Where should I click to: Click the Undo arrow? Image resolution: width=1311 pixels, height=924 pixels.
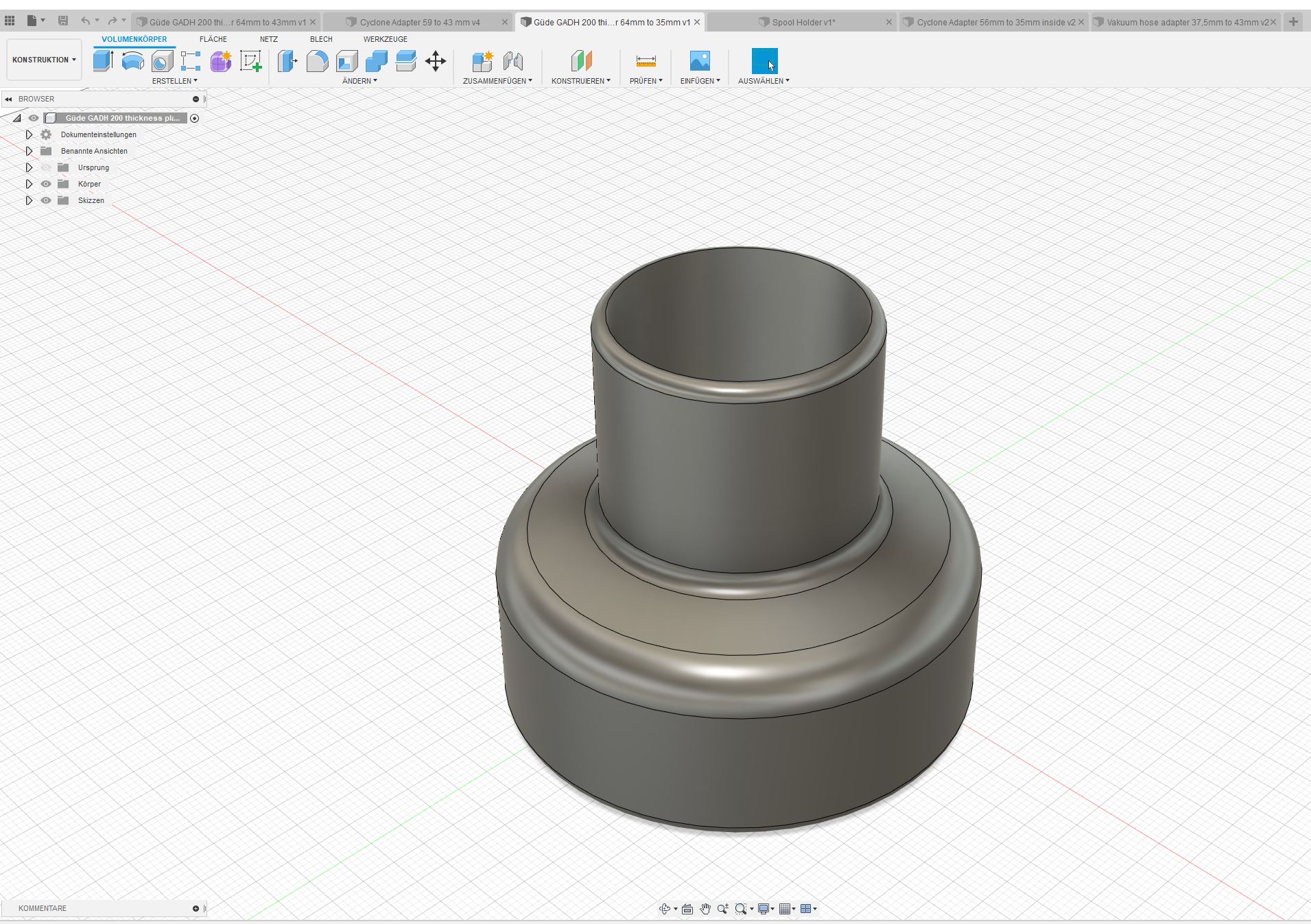[x=85, y=21]
